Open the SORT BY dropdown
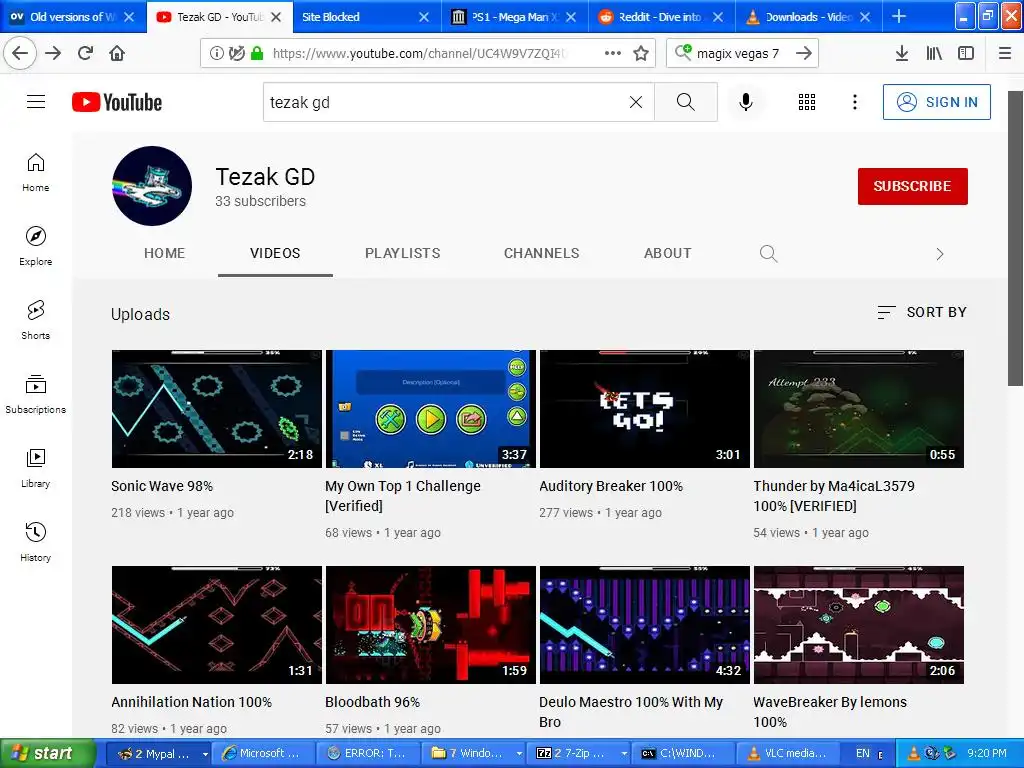This screenshot has width=1024, height=768. 921,312
